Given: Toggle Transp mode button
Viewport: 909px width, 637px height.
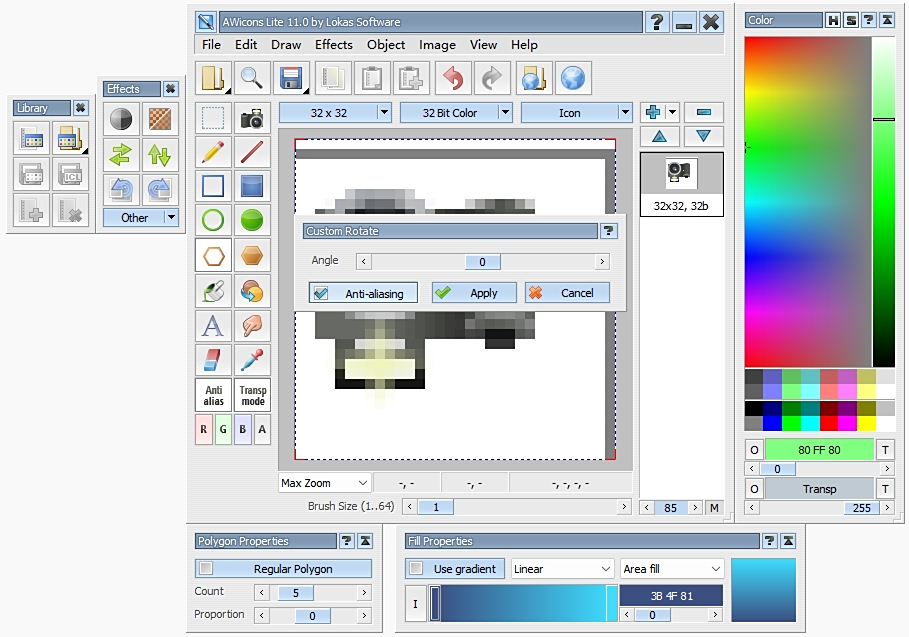Looking at the screenshot, I should 253,395.
